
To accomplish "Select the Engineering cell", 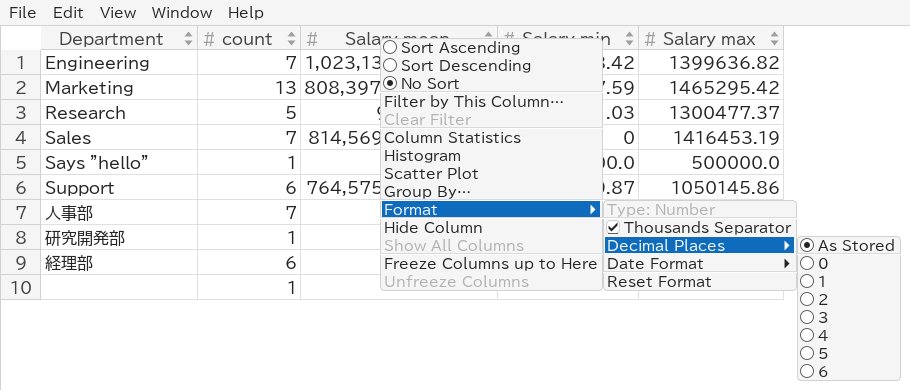I will [119, 63].
